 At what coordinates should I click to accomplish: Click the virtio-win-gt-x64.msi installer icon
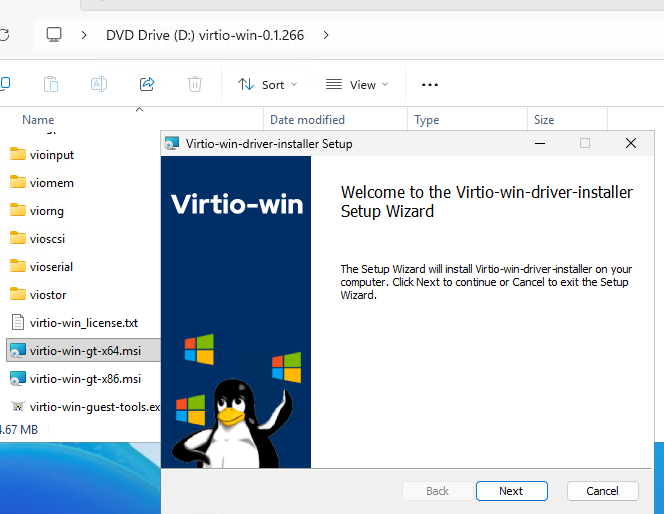tap(18, 351)
